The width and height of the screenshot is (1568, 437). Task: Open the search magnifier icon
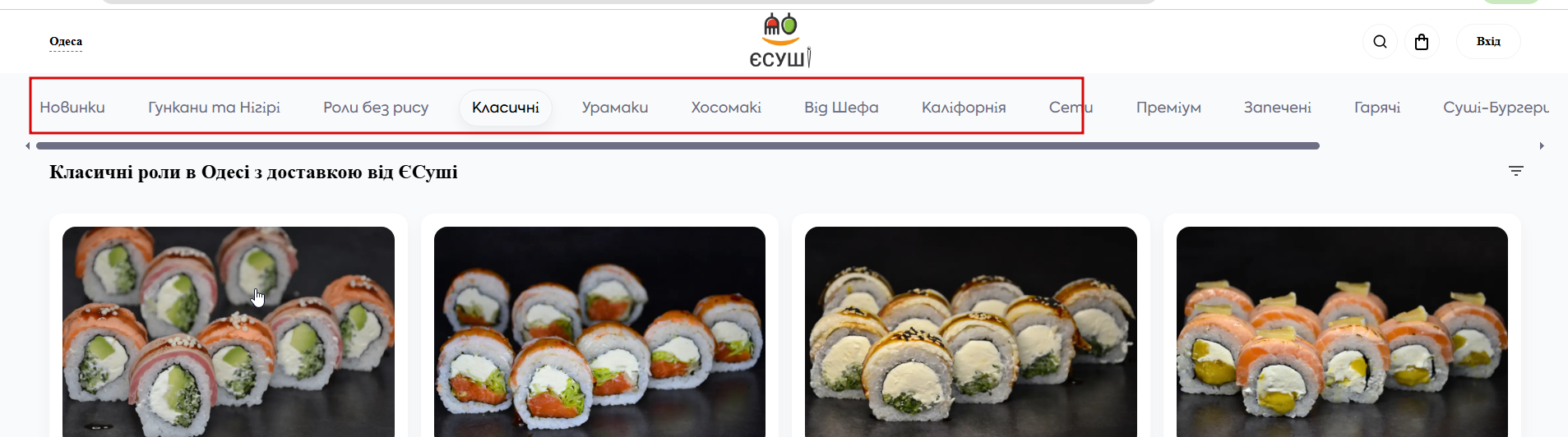point(1380,42)
